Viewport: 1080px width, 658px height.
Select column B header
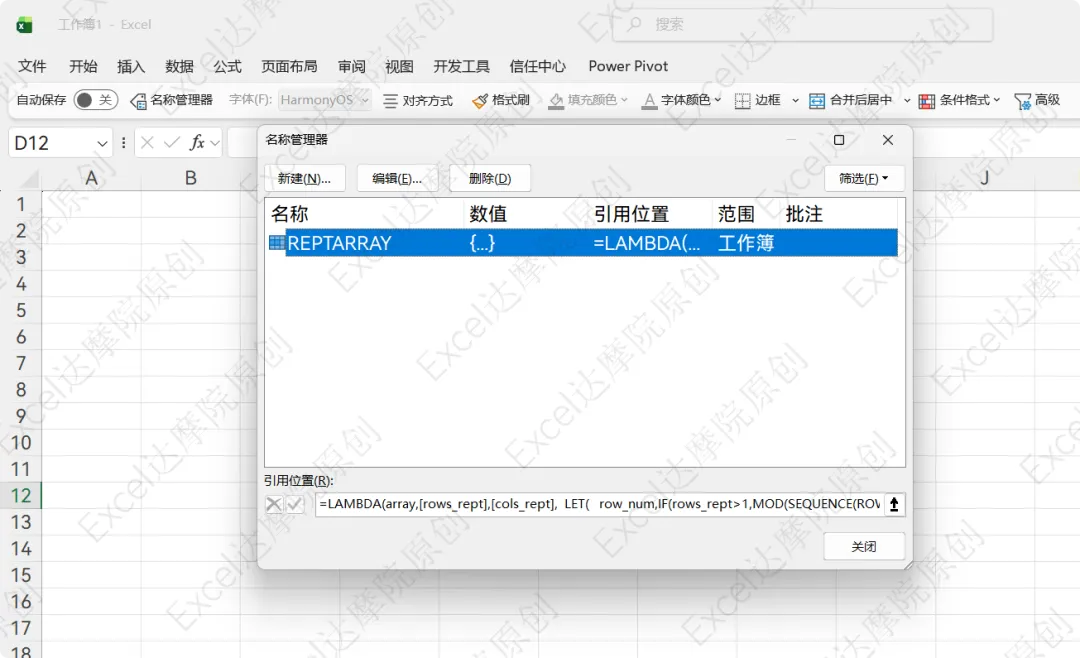pos(191,178)
